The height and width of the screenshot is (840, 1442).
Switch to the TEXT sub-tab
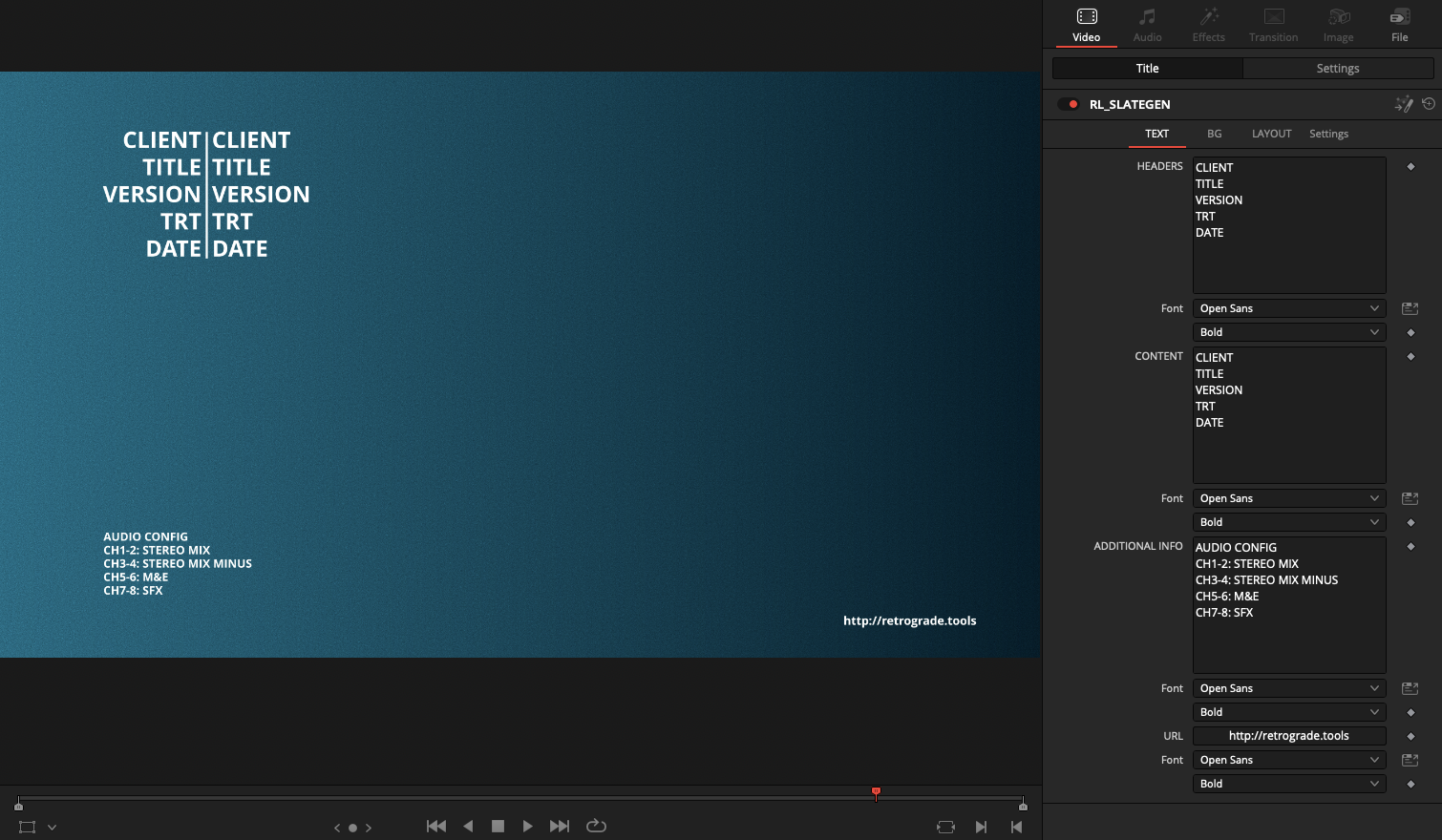click(1156, 134)
